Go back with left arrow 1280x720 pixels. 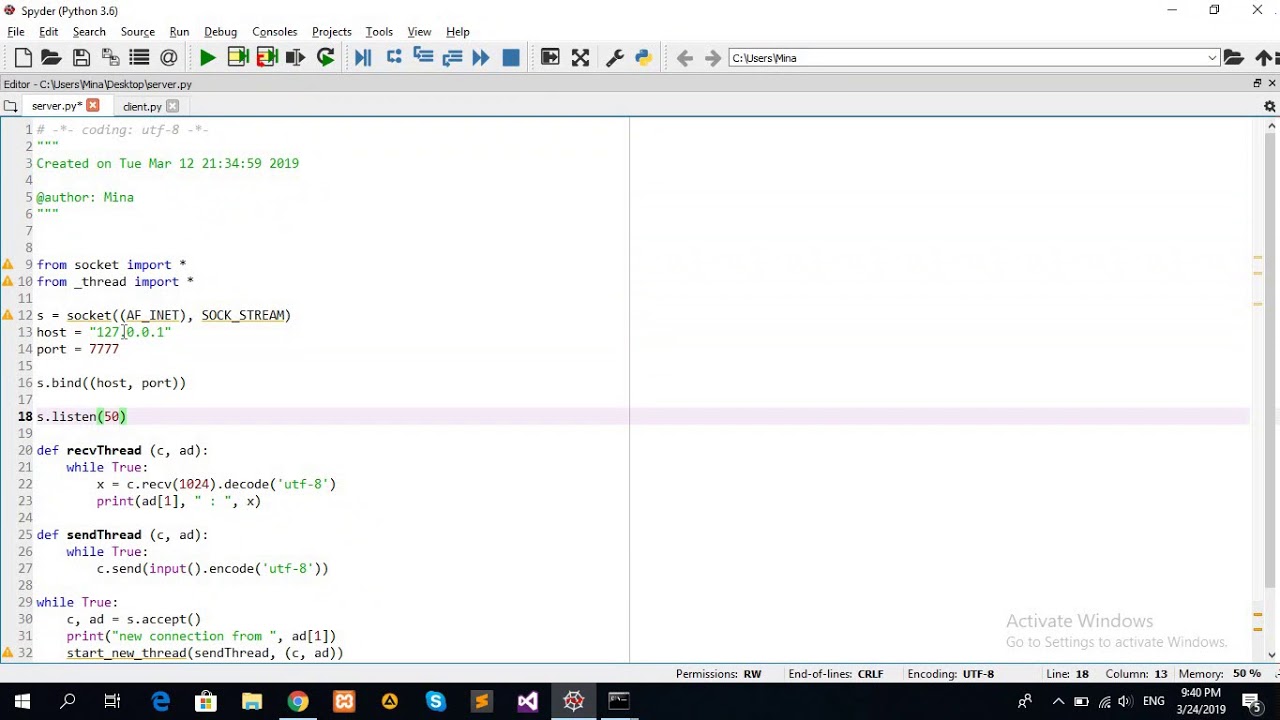point(684,58)
